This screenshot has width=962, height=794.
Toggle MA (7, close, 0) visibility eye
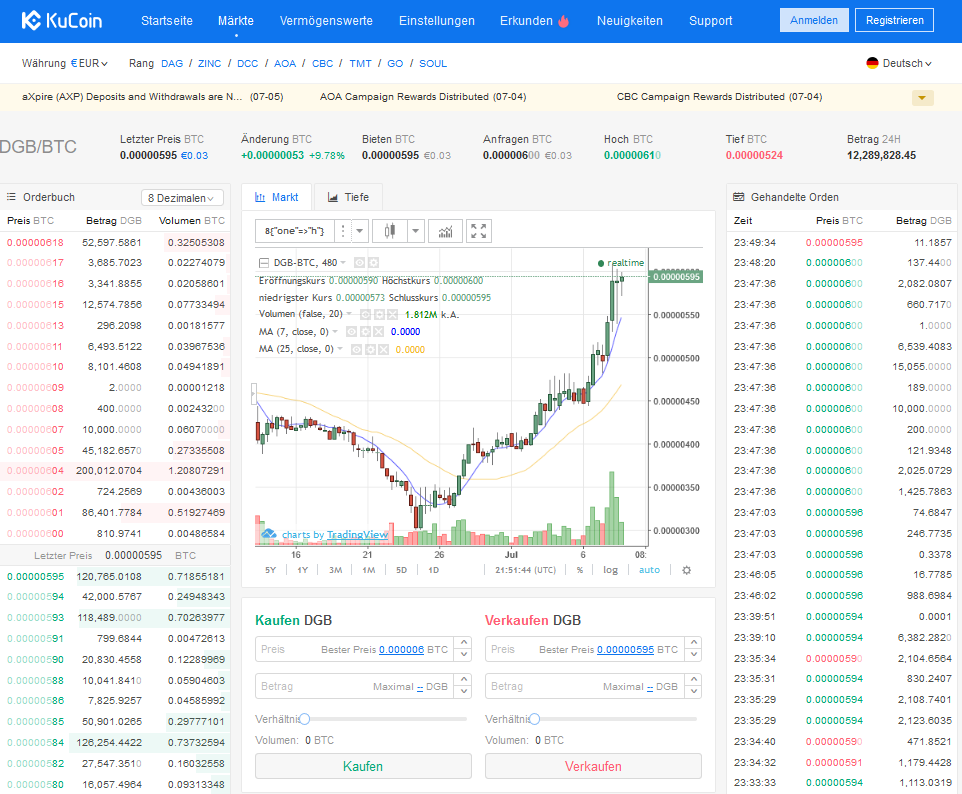tap(352, 332)
